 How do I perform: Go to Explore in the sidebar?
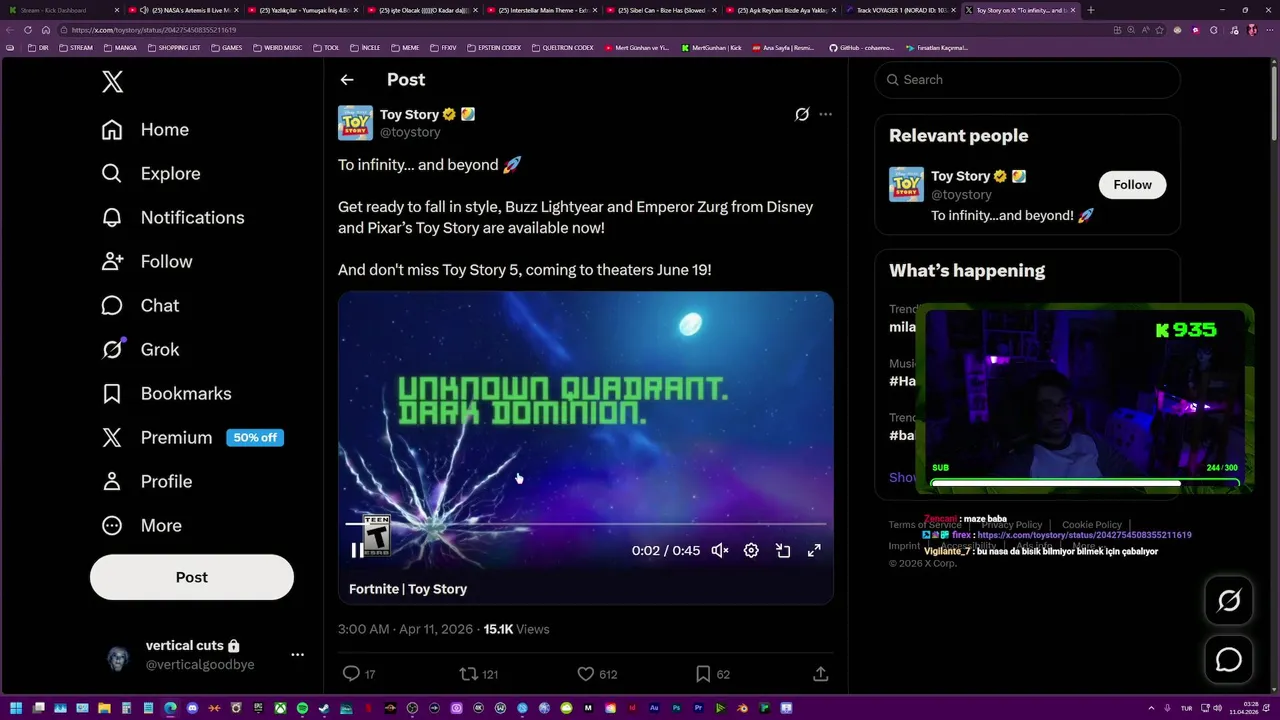click(151, 174)
